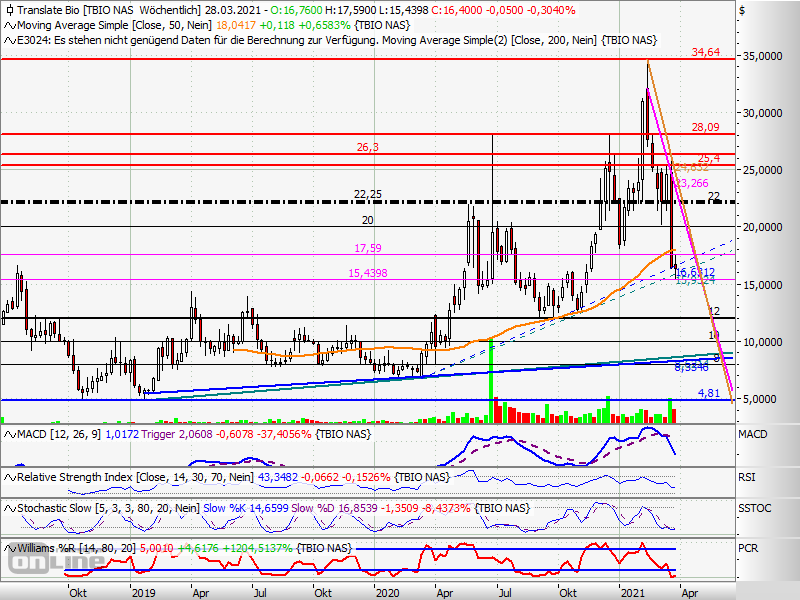Viewport: 800px width, 600px height.
Task: Click the indicator icon before the E3024 message
Action: (x=8, y=40)
